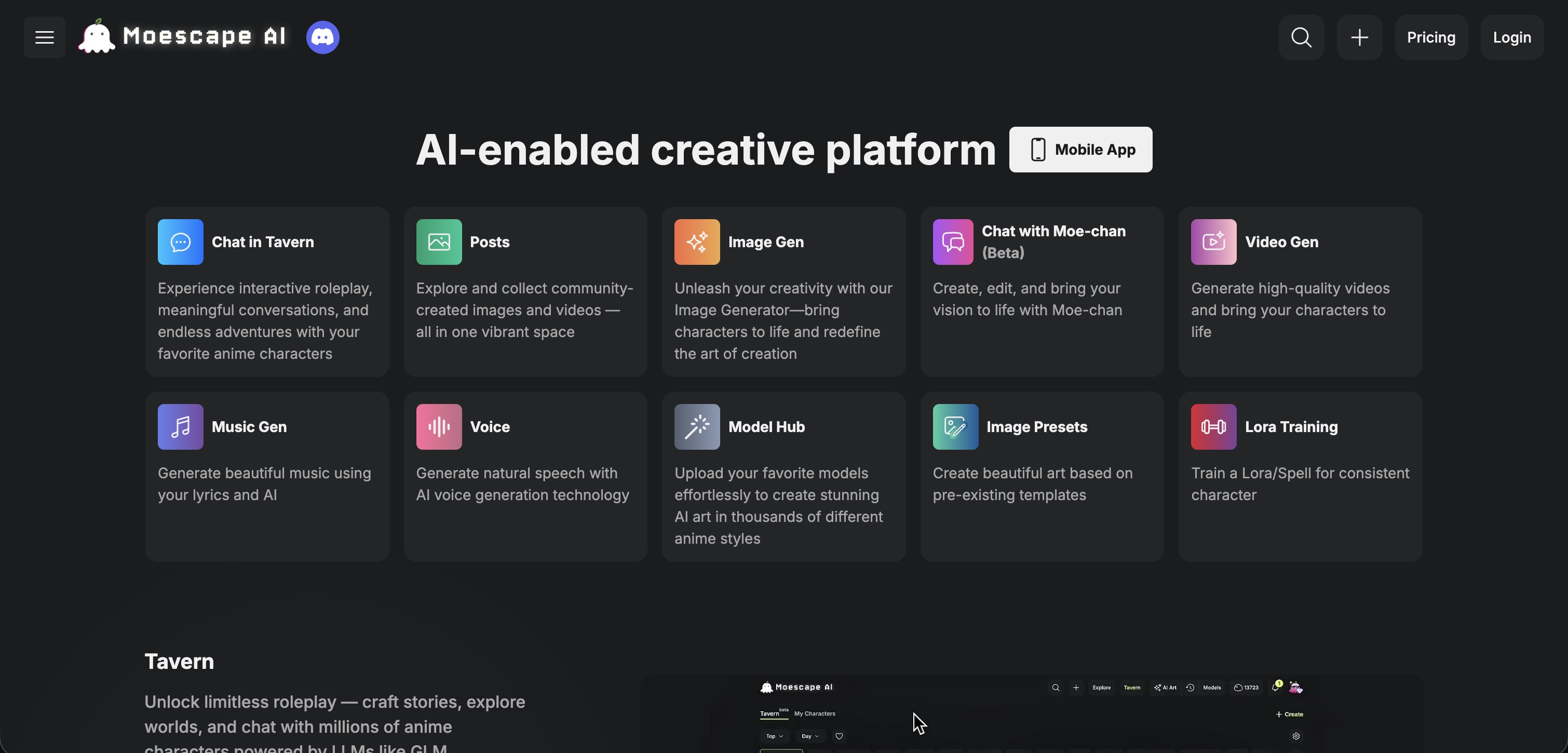Open the "Music Gen" card title

coord(249,427)
